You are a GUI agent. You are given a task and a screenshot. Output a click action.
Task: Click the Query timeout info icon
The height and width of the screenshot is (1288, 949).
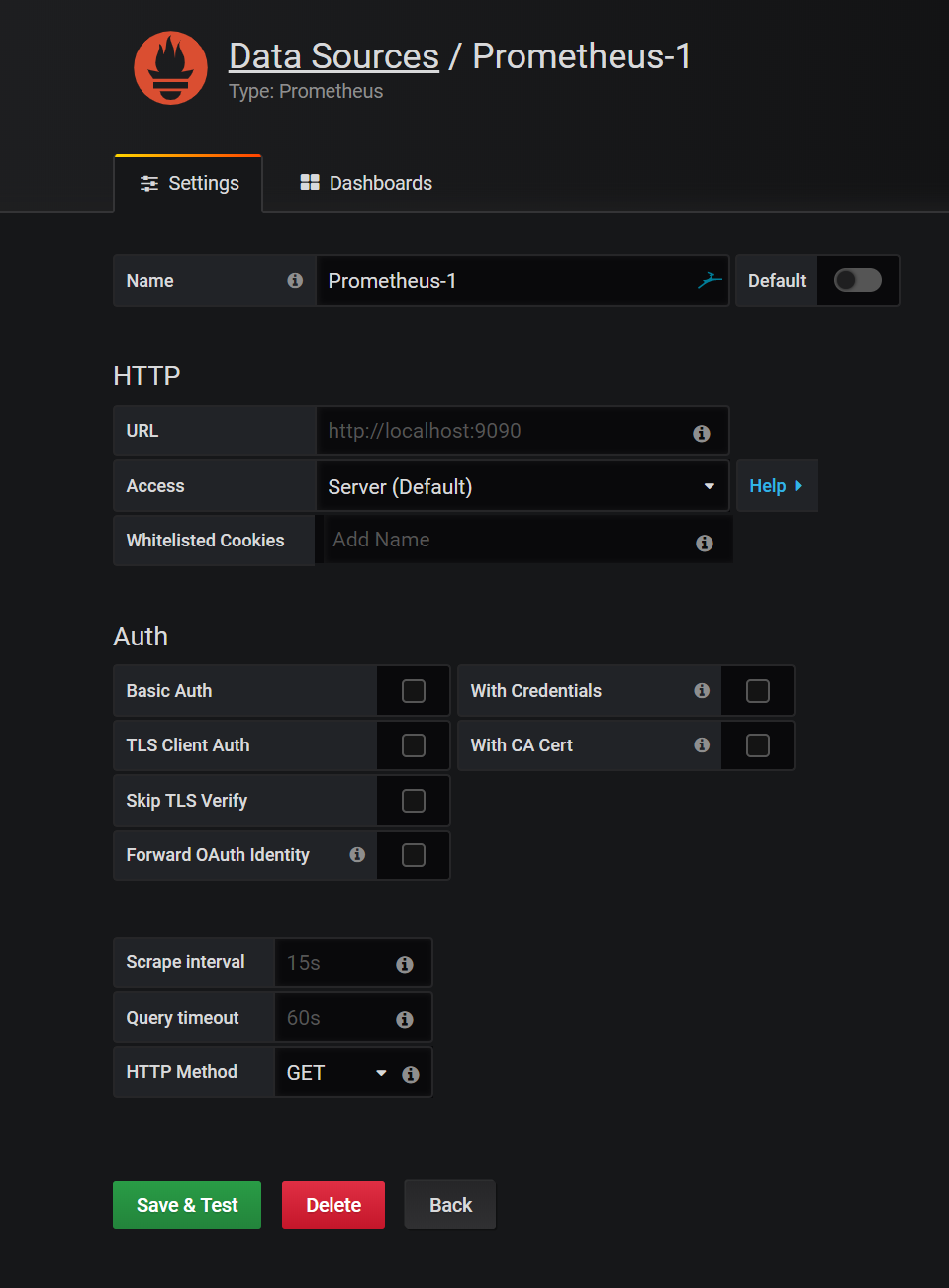405,1019
